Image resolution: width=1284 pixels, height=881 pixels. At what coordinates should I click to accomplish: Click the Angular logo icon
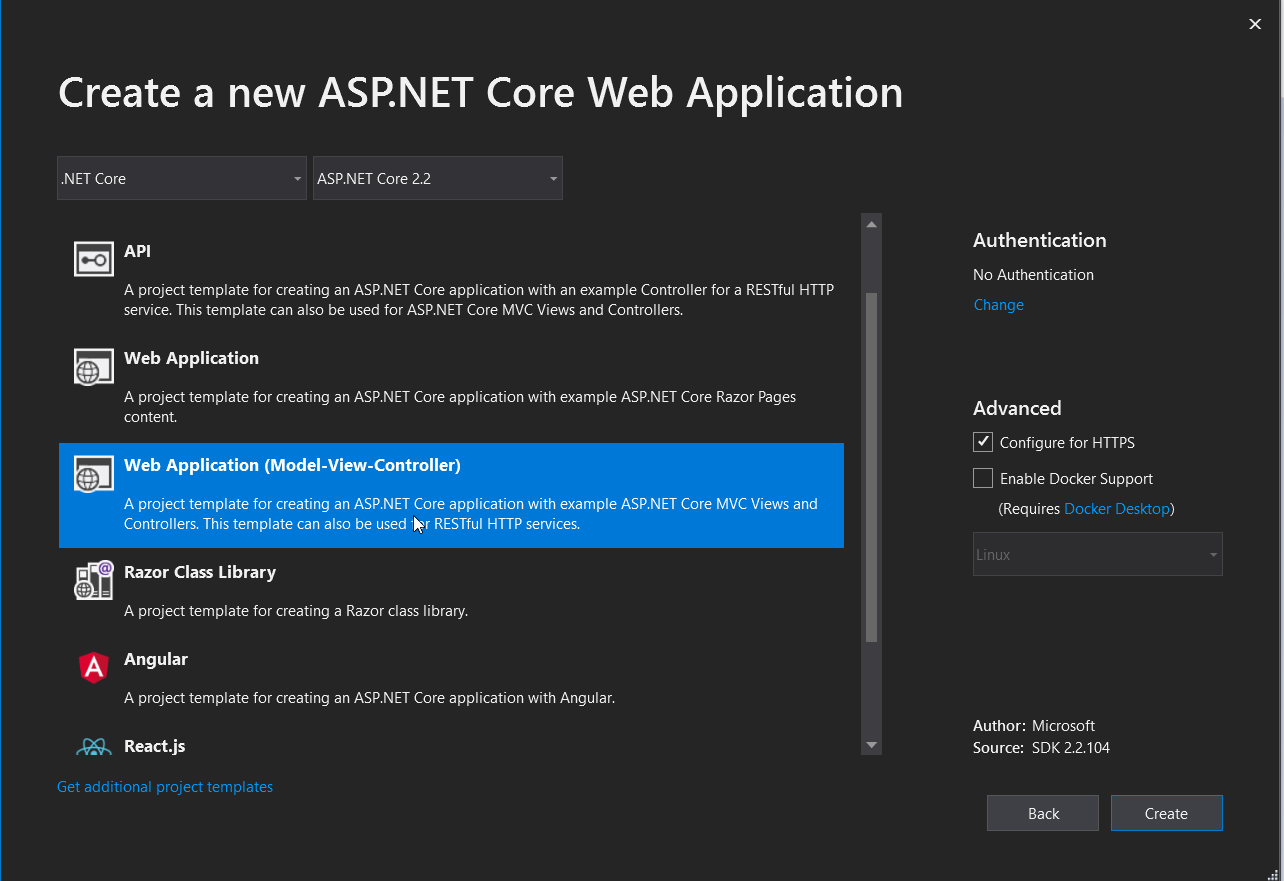(94, 667)
